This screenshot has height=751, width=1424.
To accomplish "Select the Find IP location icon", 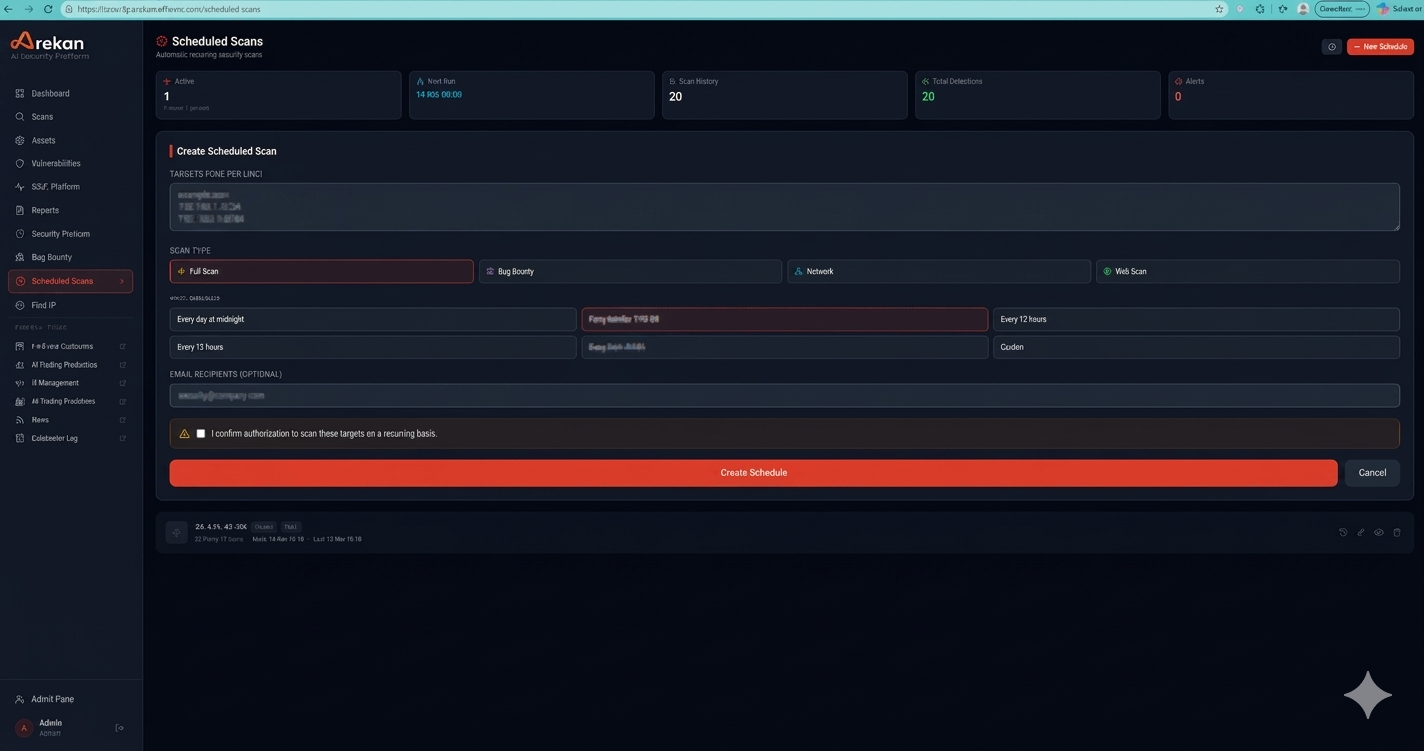I will coord(20,305).
